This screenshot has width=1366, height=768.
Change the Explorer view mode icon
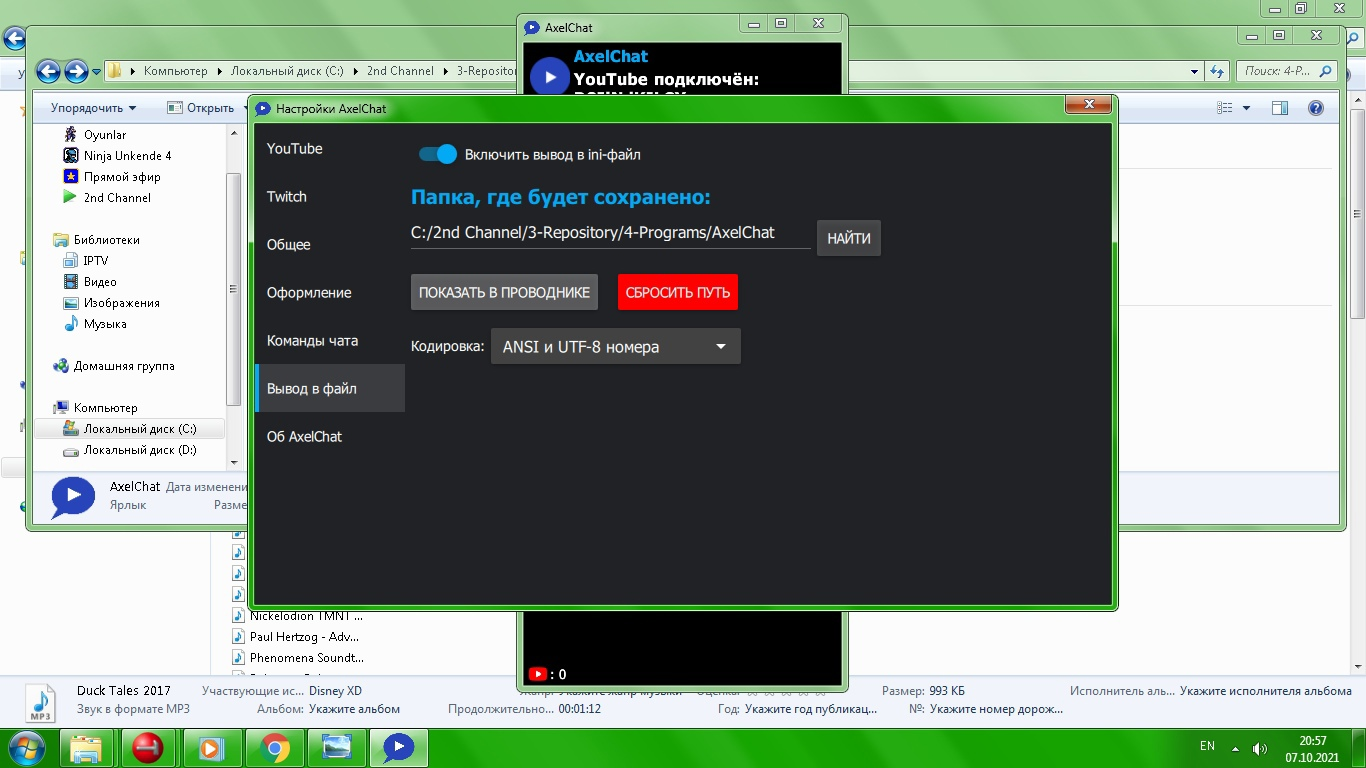tap(1225, 108)
